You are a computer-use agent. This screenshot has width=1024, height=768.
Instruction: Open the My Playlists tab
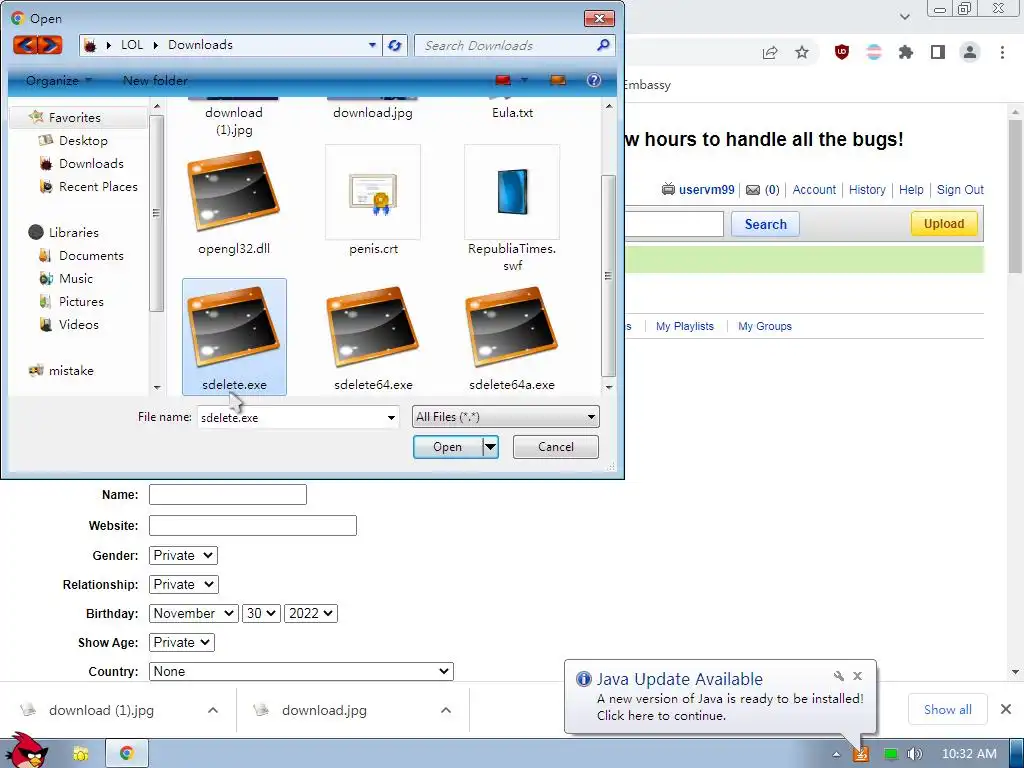tap(684, 326)
